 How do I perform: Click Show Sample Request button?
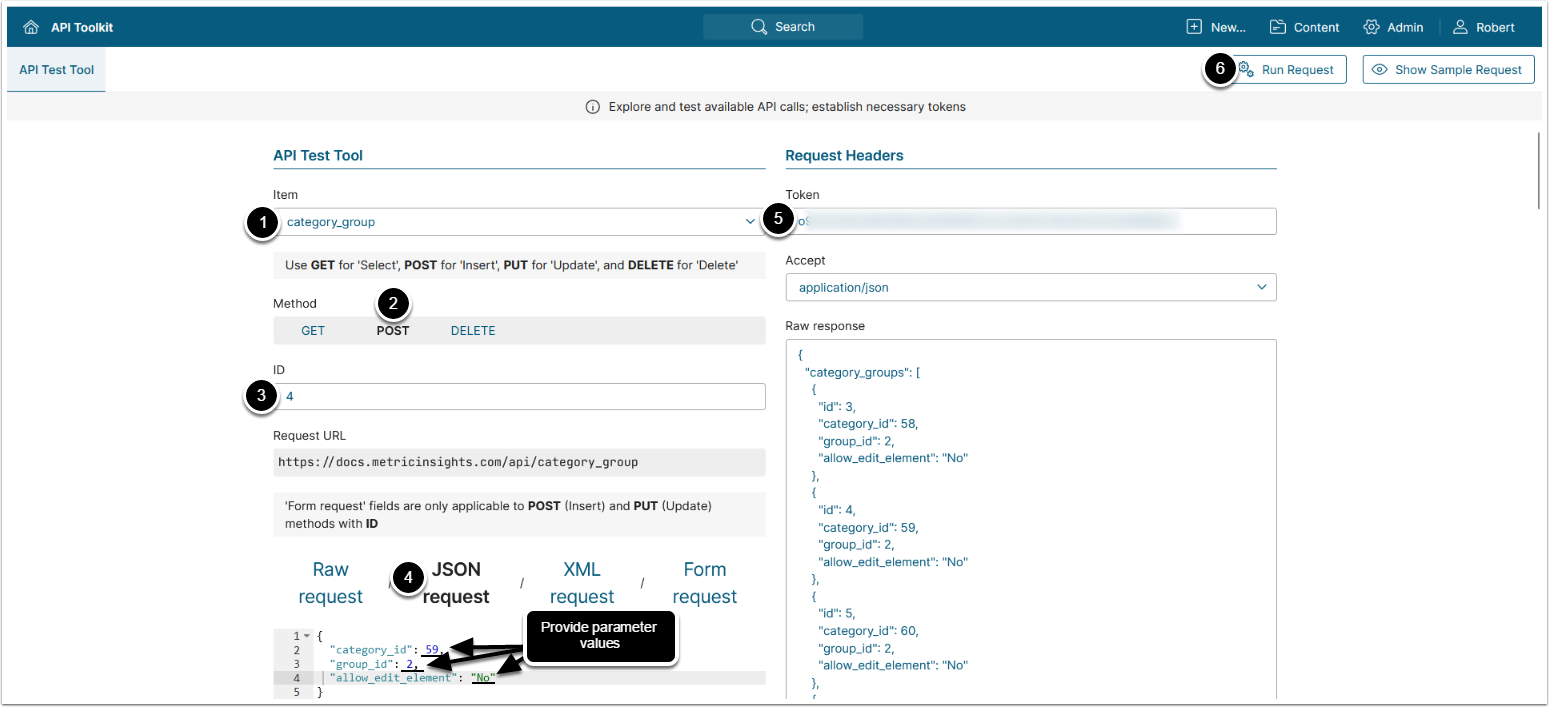pyautogui.click(x=1448, y=70)
